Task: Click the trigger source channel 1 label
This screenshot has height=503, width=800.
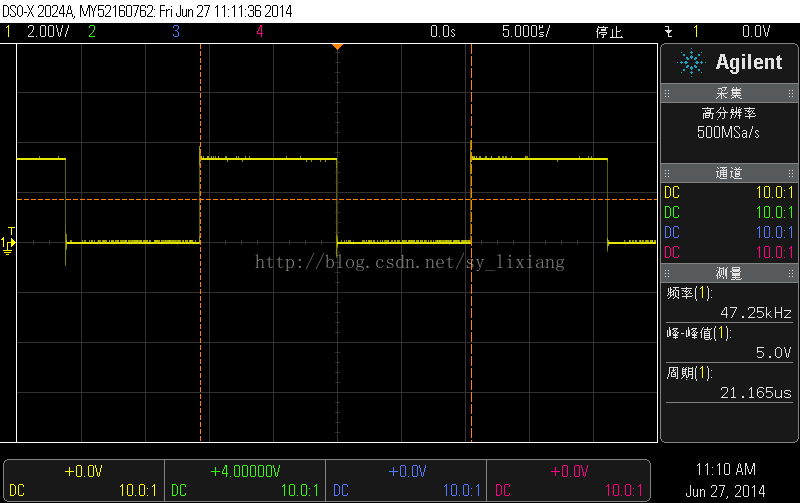Action: (695, 32)
